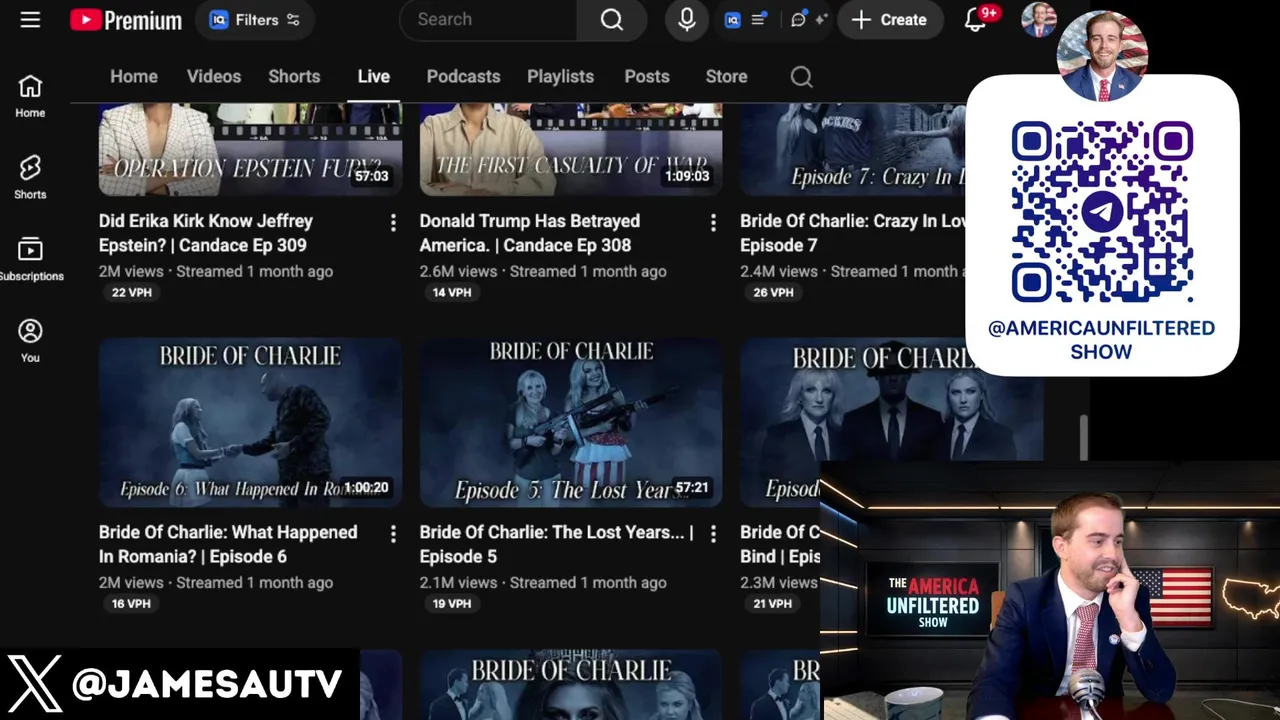Search within channel magnifier icon
Screen dimensions: 1280x720
point(801,76)
